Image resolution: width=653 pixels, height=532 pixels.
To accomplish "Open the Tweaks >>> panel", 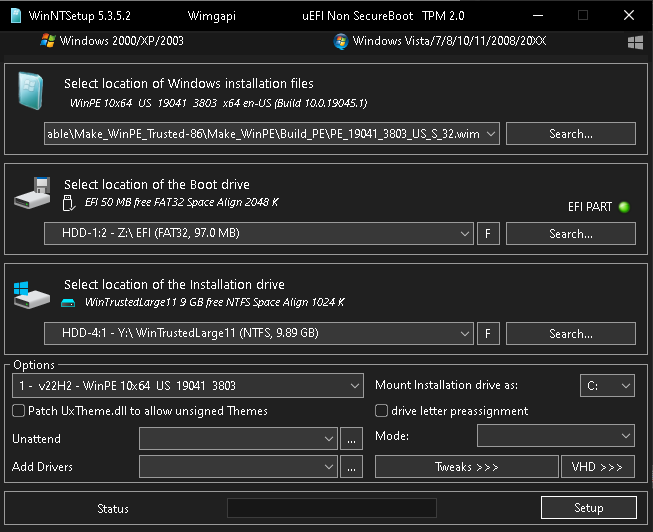I will click(x=466, y=466).
